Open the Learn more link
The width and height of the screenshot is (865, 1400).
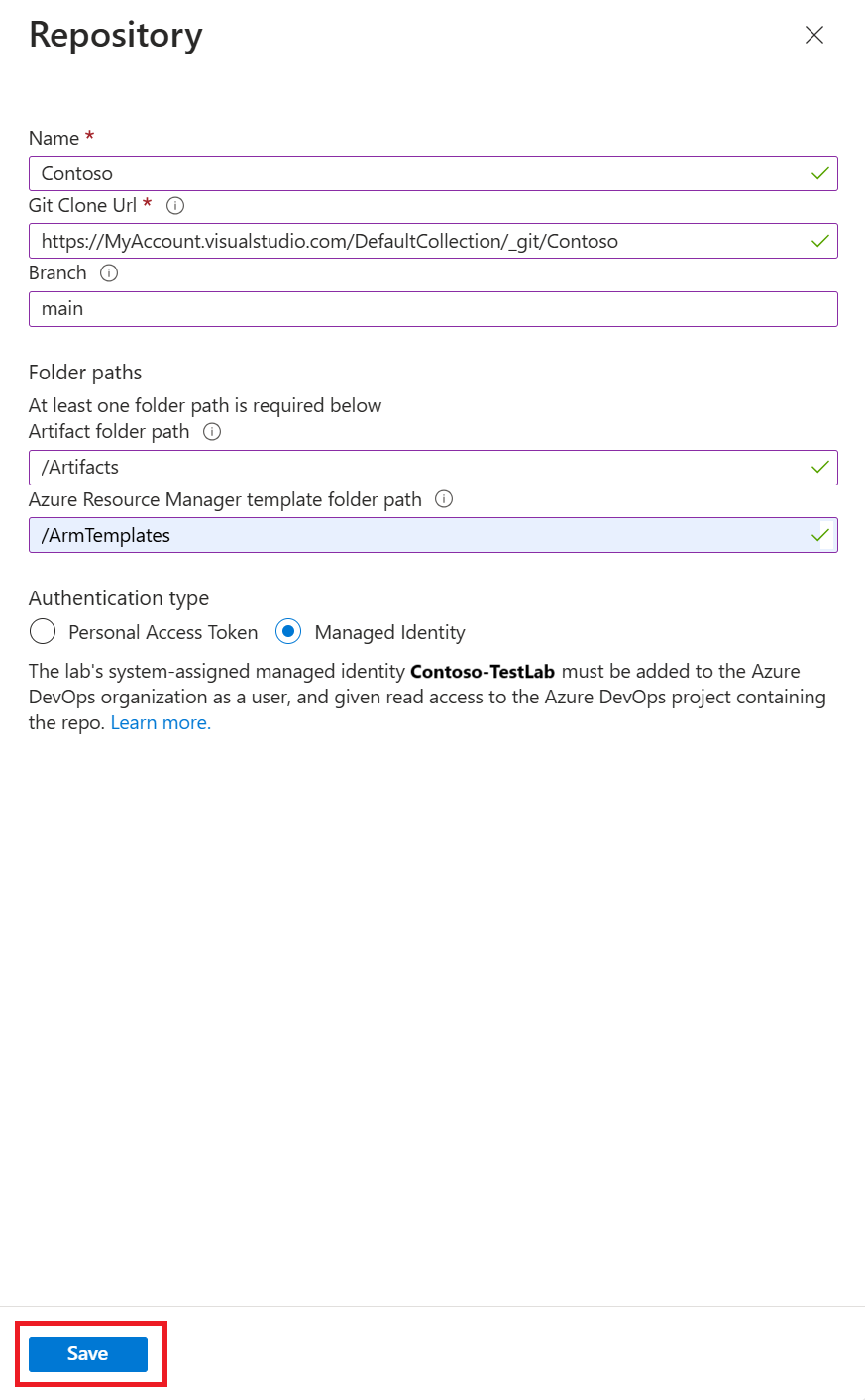pos(161,723)
